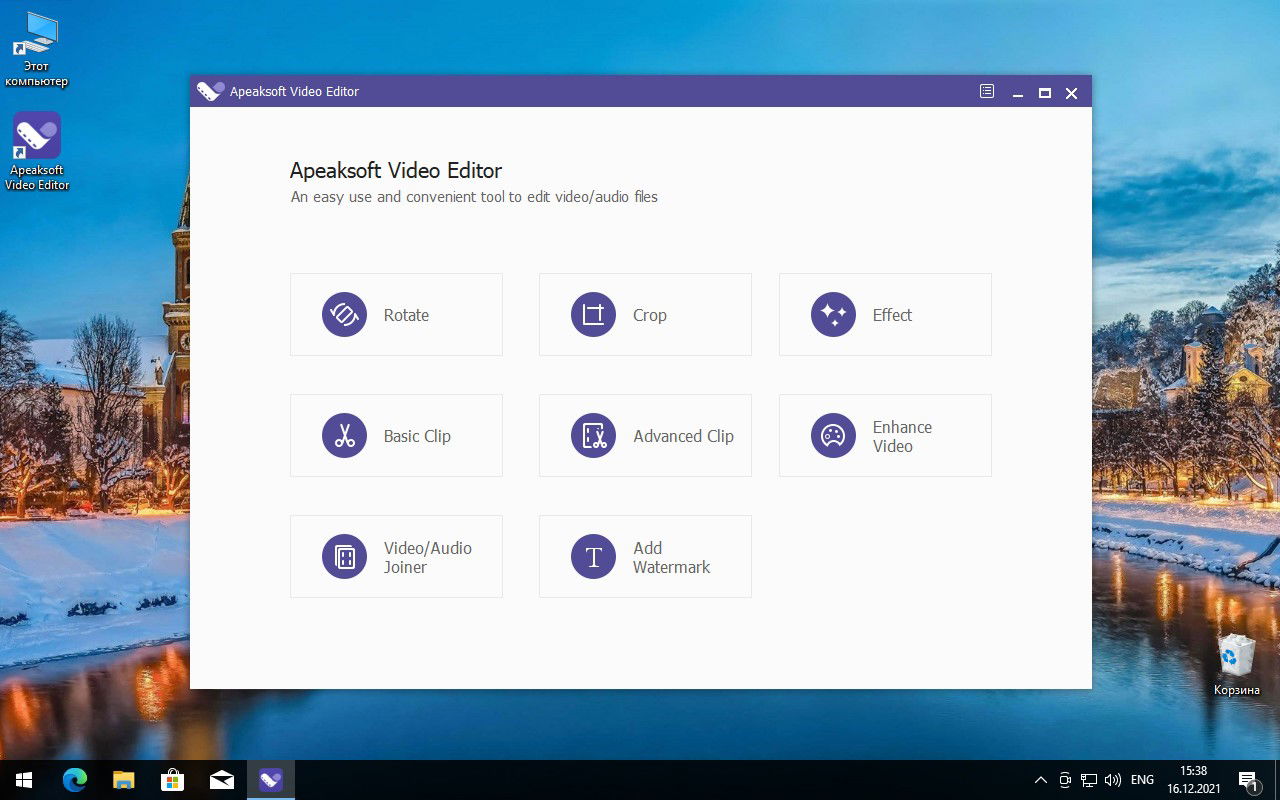The height and width of the screenshot is (800, 1280).
Task: Select the Effect tool
Action: [884, 314]
